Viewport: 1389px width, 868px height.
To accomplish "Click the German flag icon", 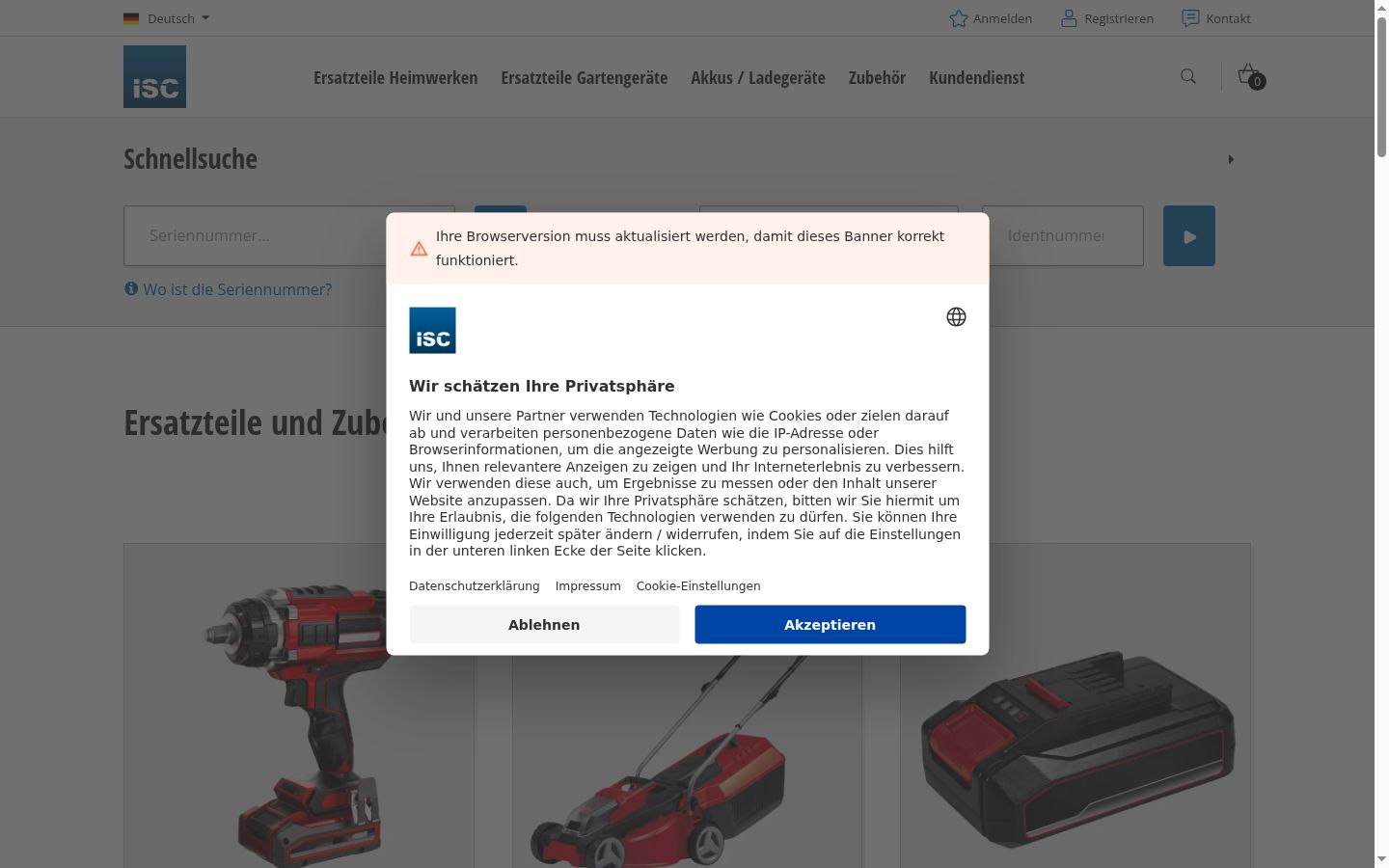I will 131,18.
